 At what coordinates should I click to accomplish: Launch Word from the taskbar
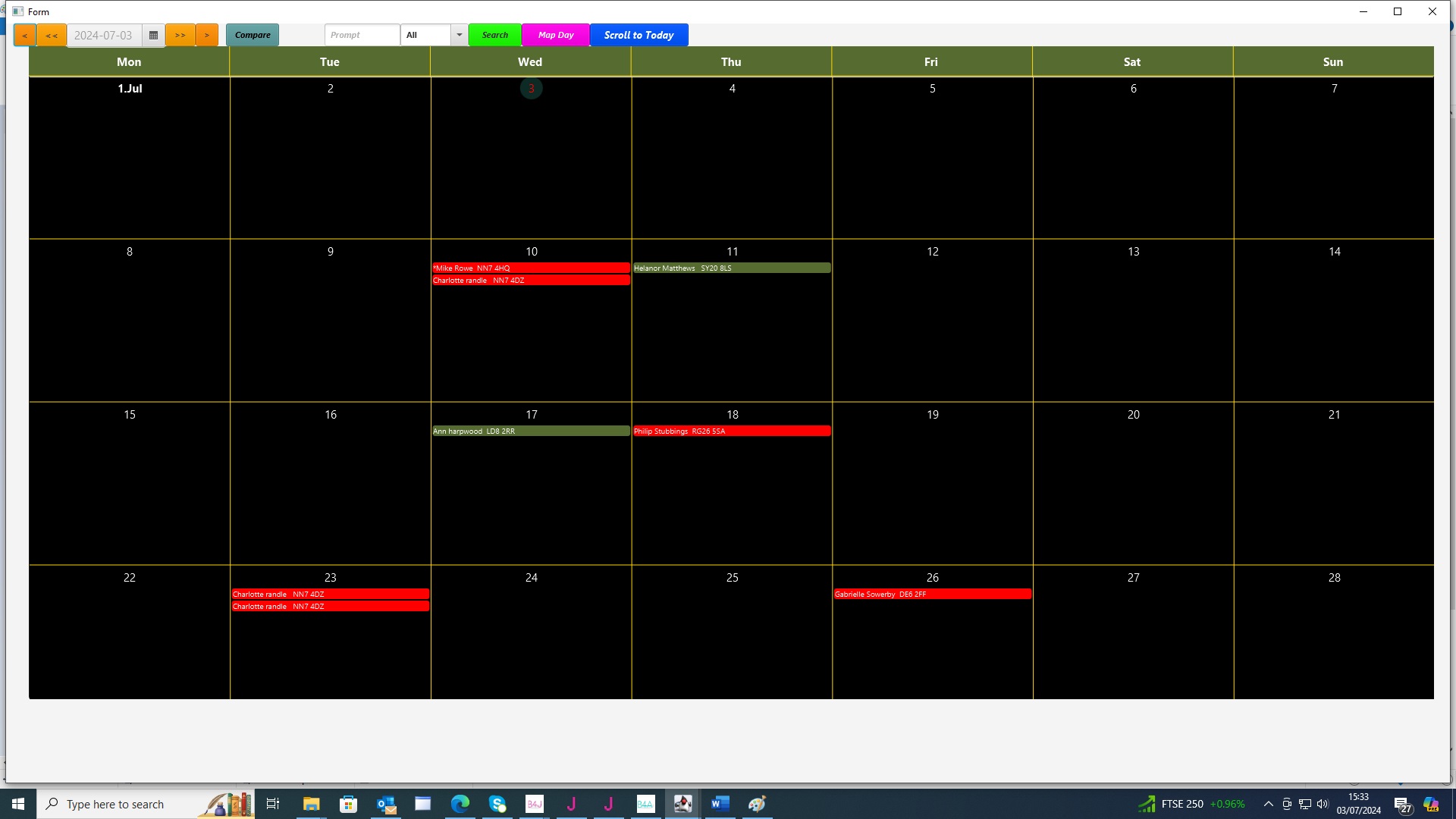(720, 804)
